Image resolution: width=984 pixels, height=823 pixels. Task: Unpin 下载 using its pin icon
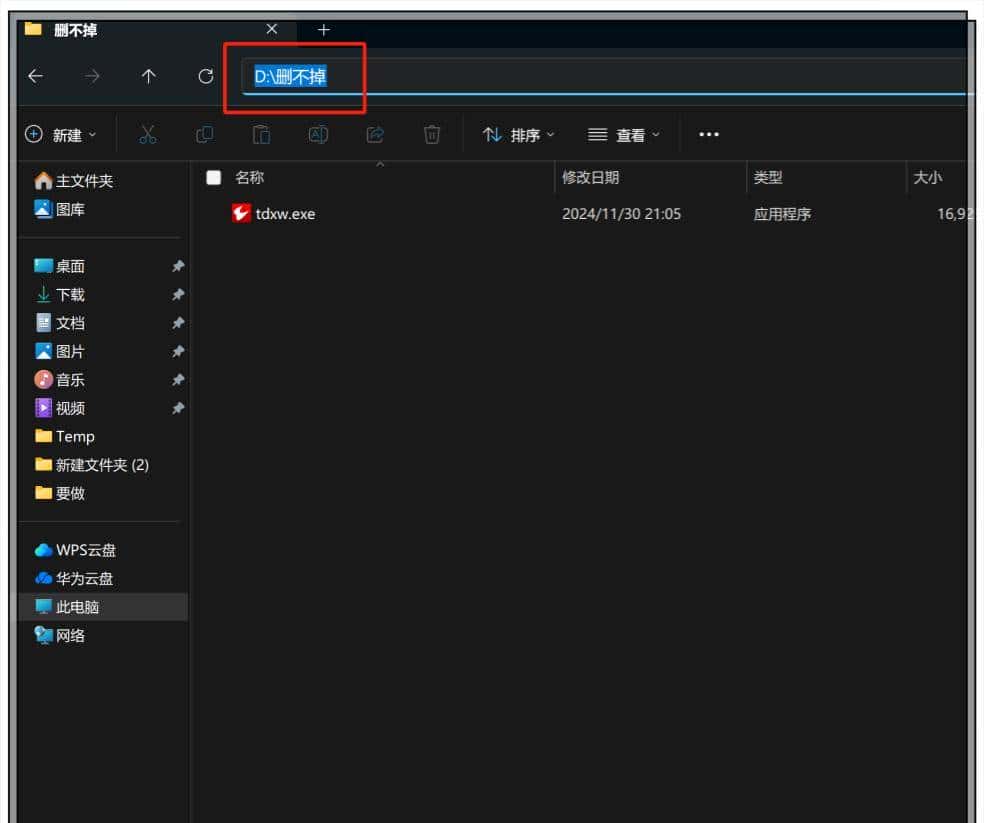pyautogui.click(x=178, y=295)
